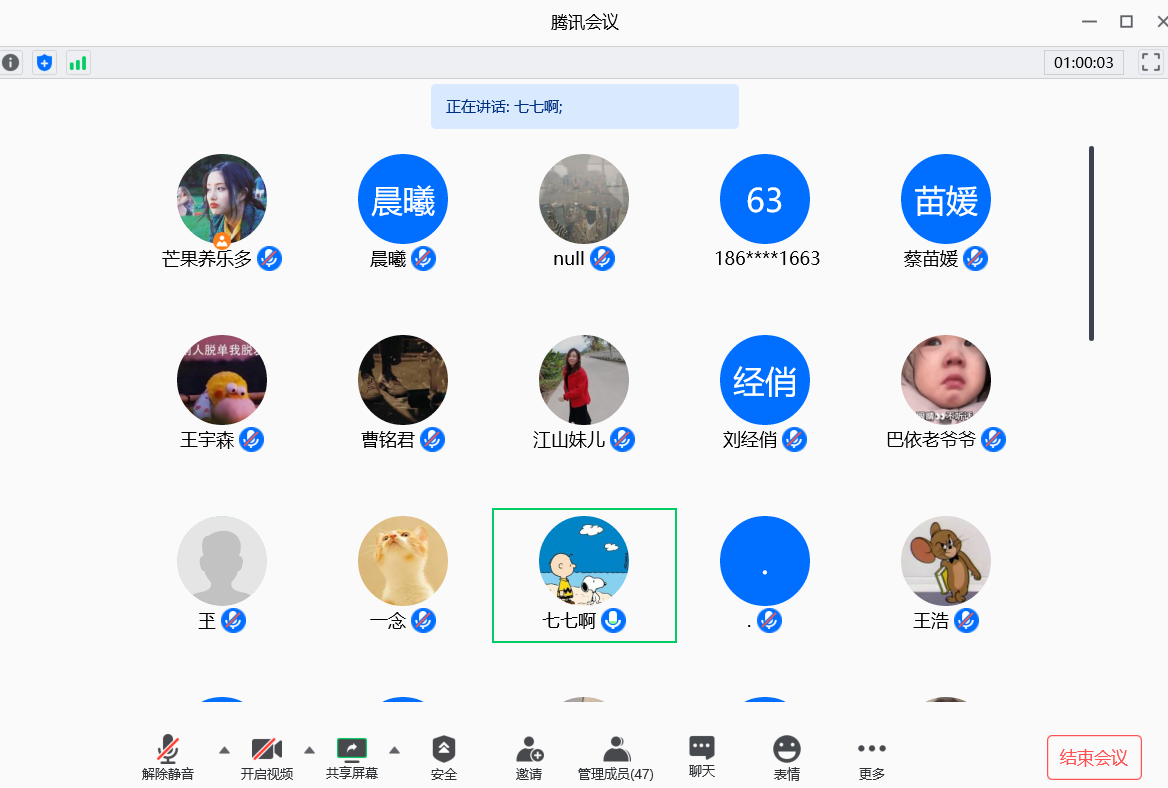Open the meeting info icon
This screenshot has height=788, width=1168.
11,63
